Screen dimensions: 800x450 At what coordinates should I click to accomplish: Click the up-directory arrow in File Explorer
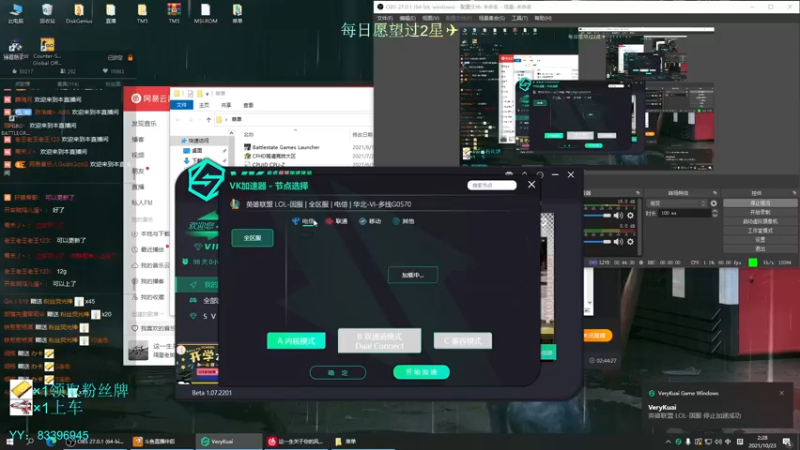208,120
